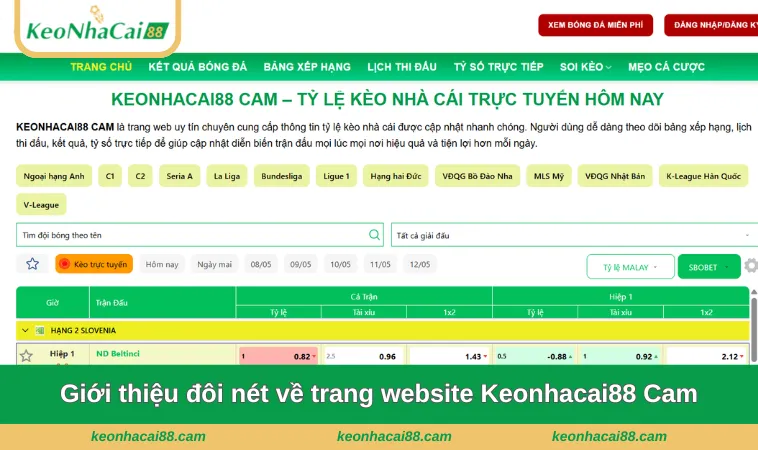
Task: Open MẸO CÁ CƯỢC menu
Action: tap(666, 67)
